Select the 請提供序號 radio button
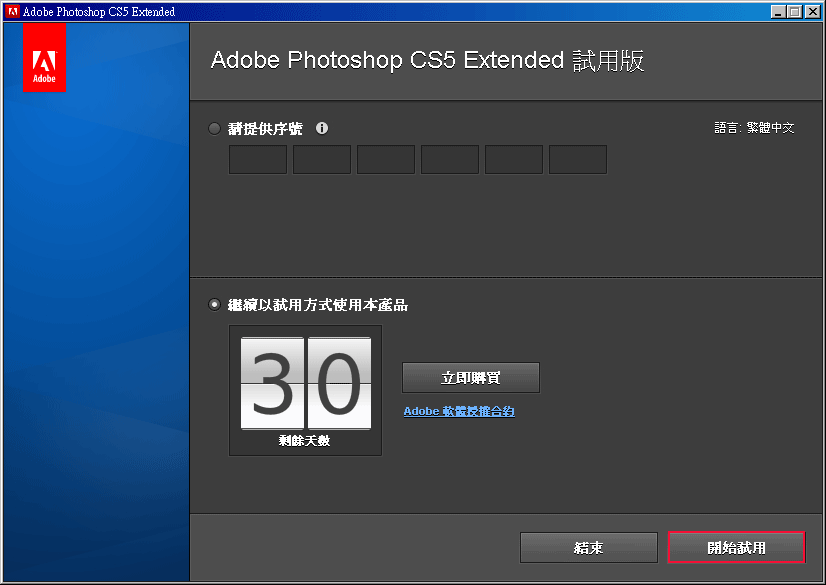Image resolution: width=826 pixels, height=585 pixels. (x=214, y=128)
